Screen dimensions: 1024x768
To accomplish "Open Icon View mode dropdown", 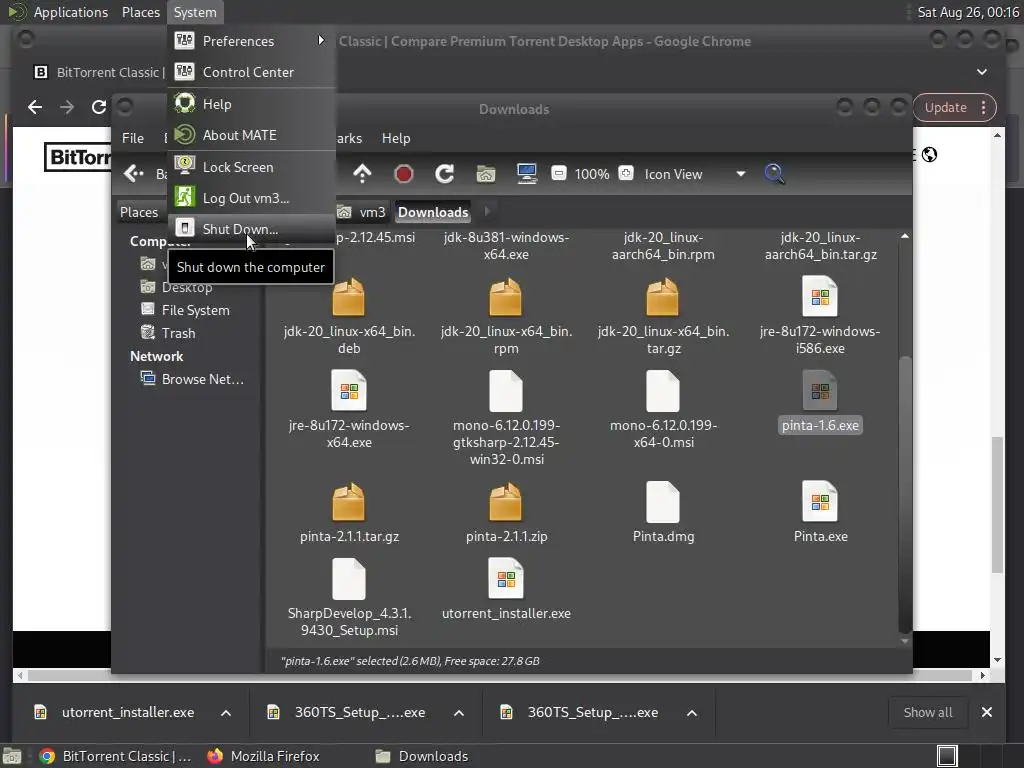I will pyautogui.click(x=694, y=174).
